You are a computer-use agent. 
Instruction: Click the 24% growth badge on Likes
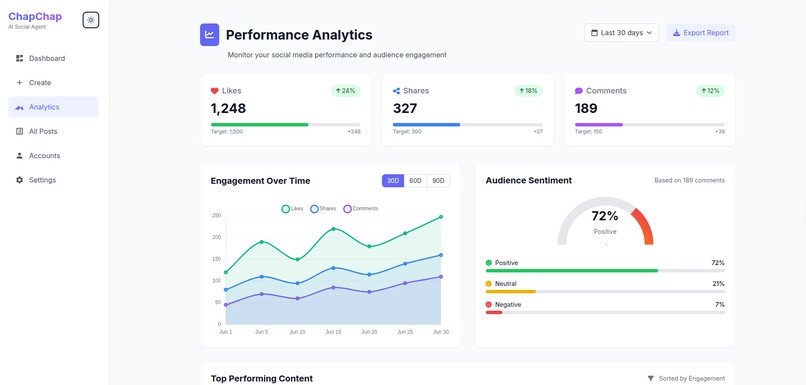(346, 91)
